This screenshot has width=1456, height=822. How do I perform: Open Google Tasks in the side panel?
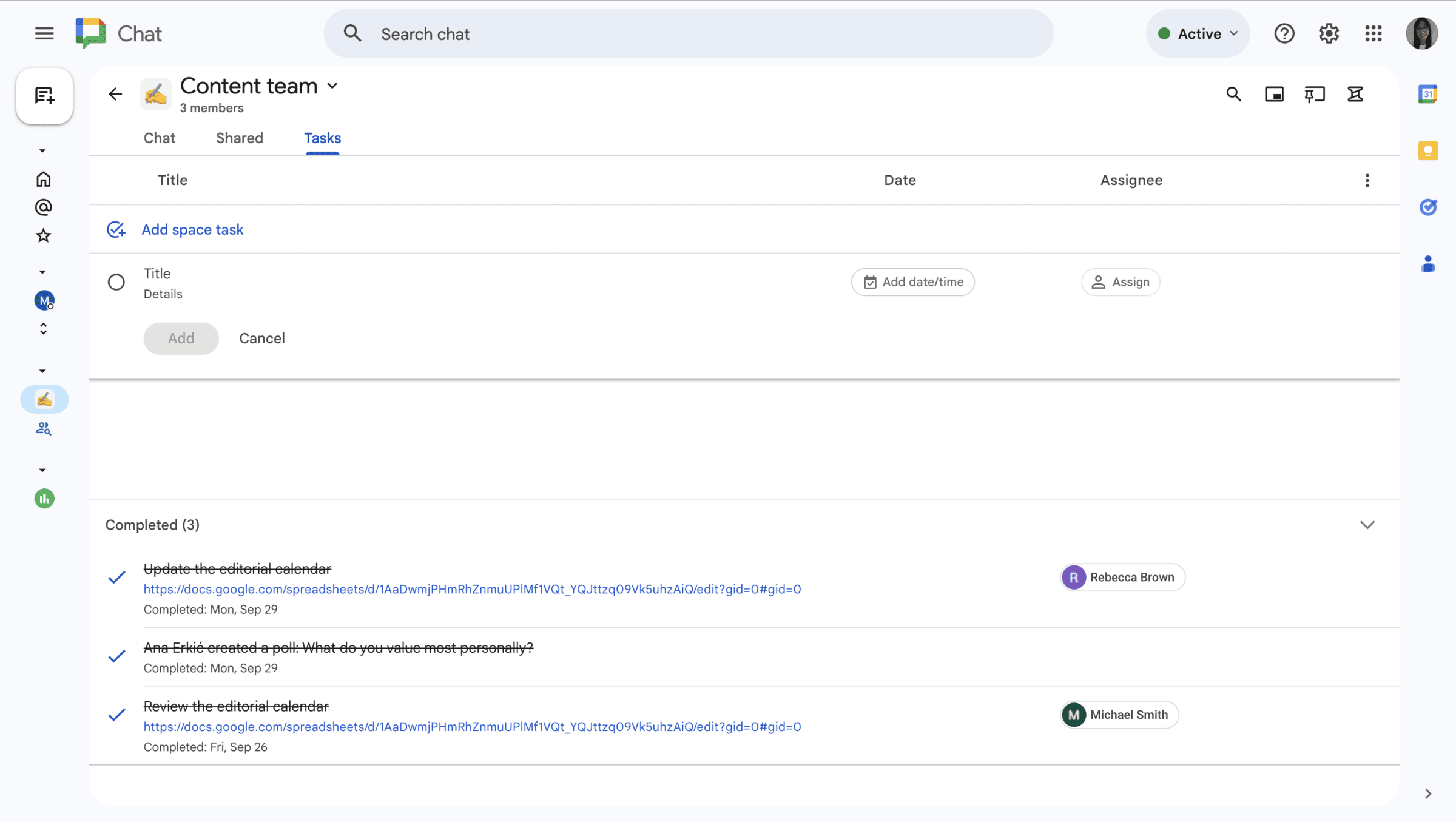1428,207
